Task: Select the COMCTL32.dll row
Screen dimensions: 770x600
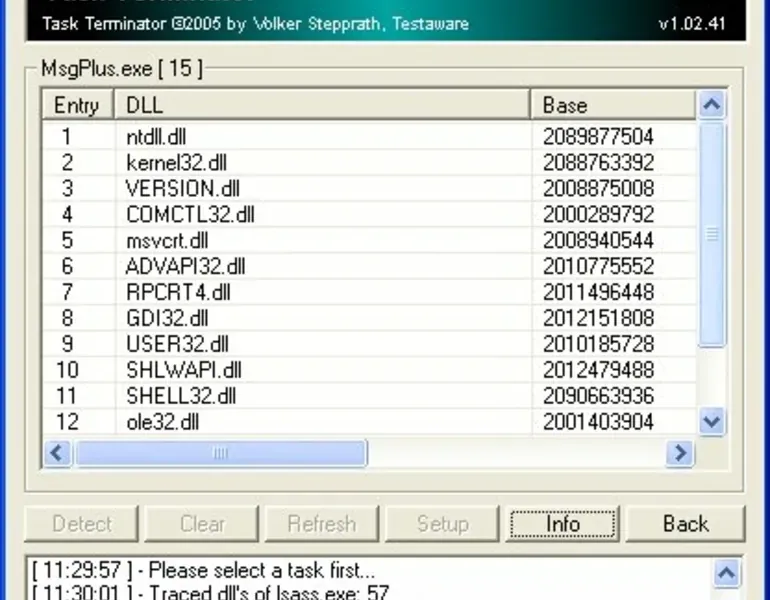Action: pyautogui.click(x=369, y=215)
